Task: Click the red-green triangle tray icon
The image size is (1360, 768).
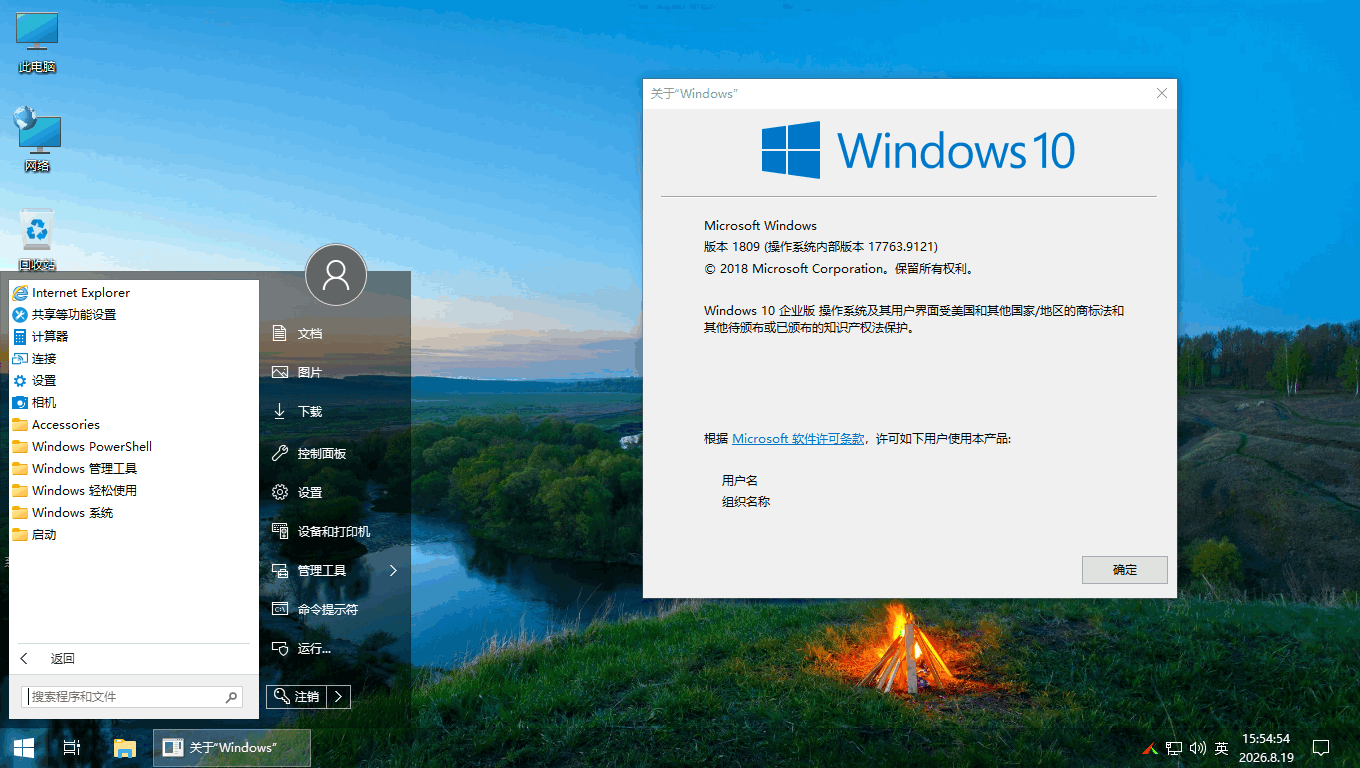Action: (1151, 748)
